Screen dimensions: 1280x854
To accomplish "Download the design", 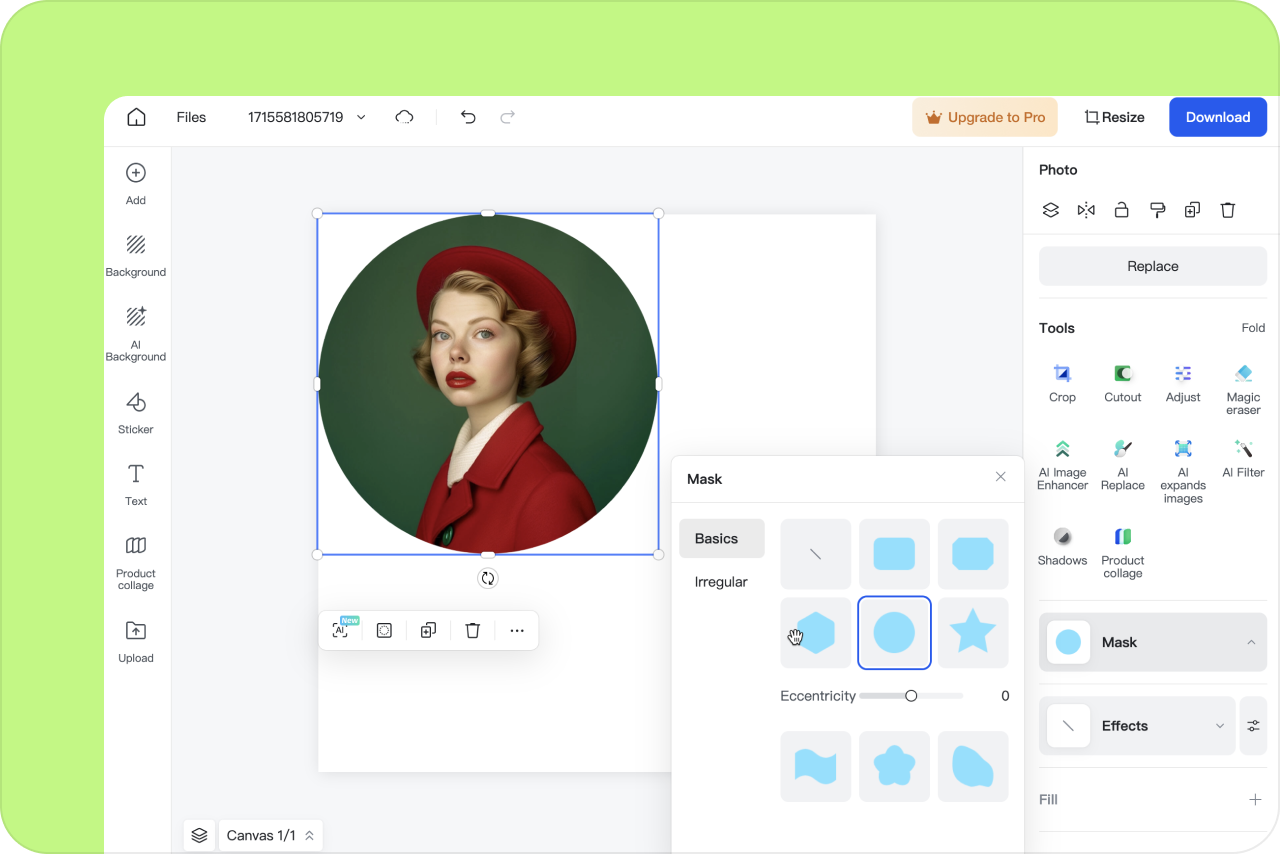I will pyautogui.click(x=1218, y=117).
